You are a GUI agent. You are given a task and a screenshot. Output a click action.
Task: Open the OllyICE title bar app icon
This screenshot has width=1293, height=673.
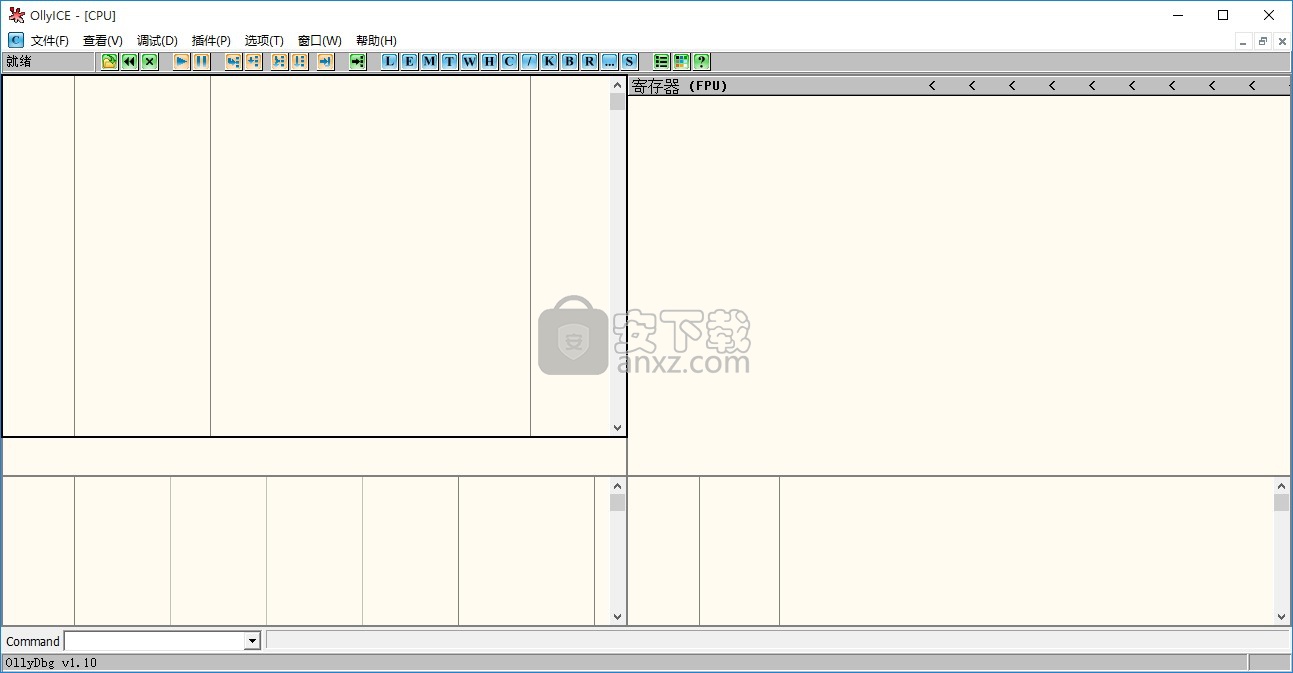(x=16, y=15)
